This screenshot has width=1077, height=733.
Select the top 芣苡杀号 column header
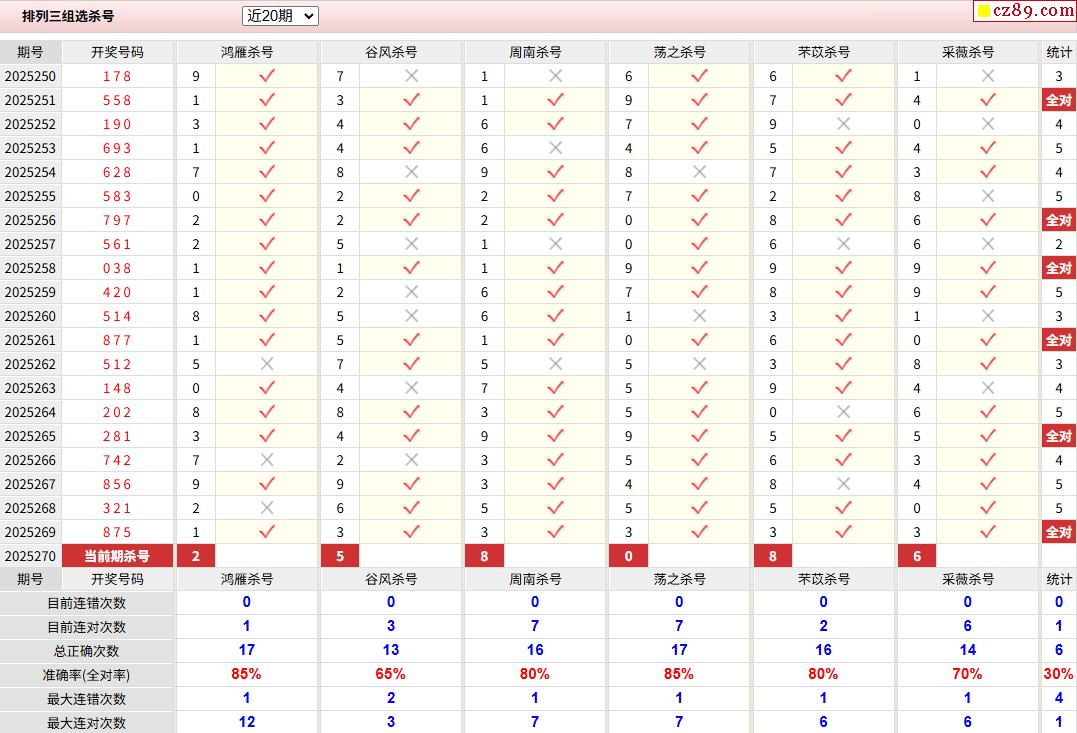coord(824,52)
